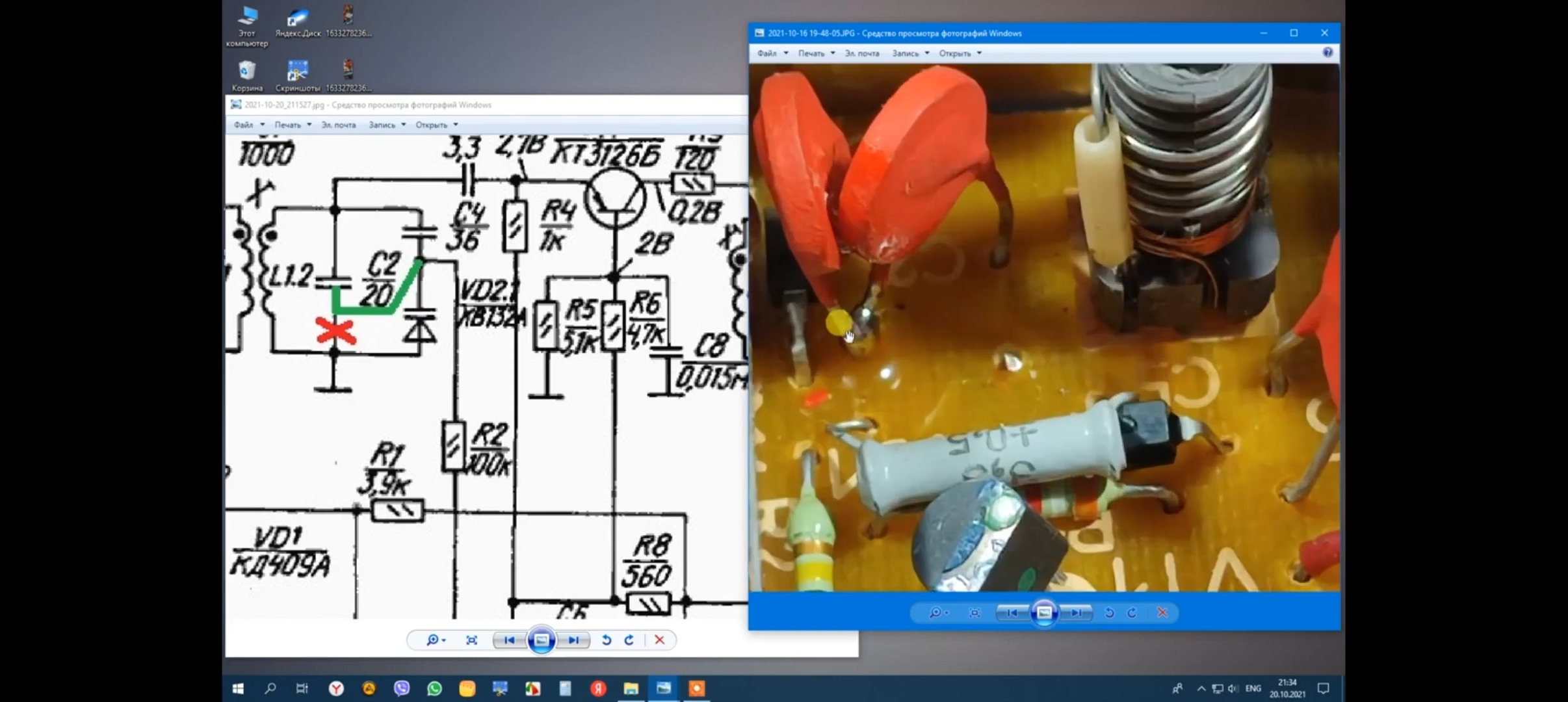This screenshot has height=702, width=1568.
Task: Rotate right photo clockwise
Action: pos(1132,612)
